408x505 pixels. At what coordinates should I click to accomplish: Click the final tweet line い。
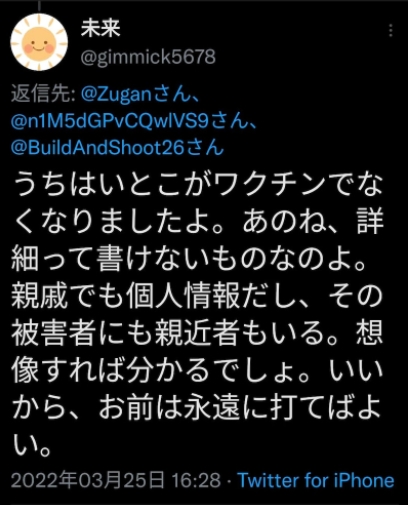[x=32, y=445]
